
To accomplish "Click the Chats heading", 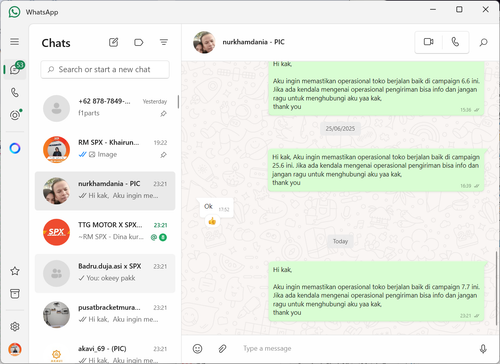I will (x=56, y=43).
